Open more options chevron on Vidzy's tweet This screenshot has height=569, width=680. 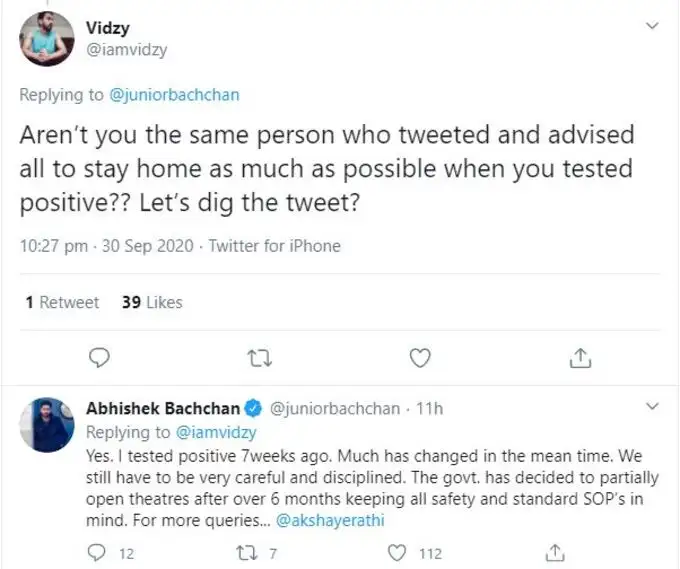coord(653,24)
